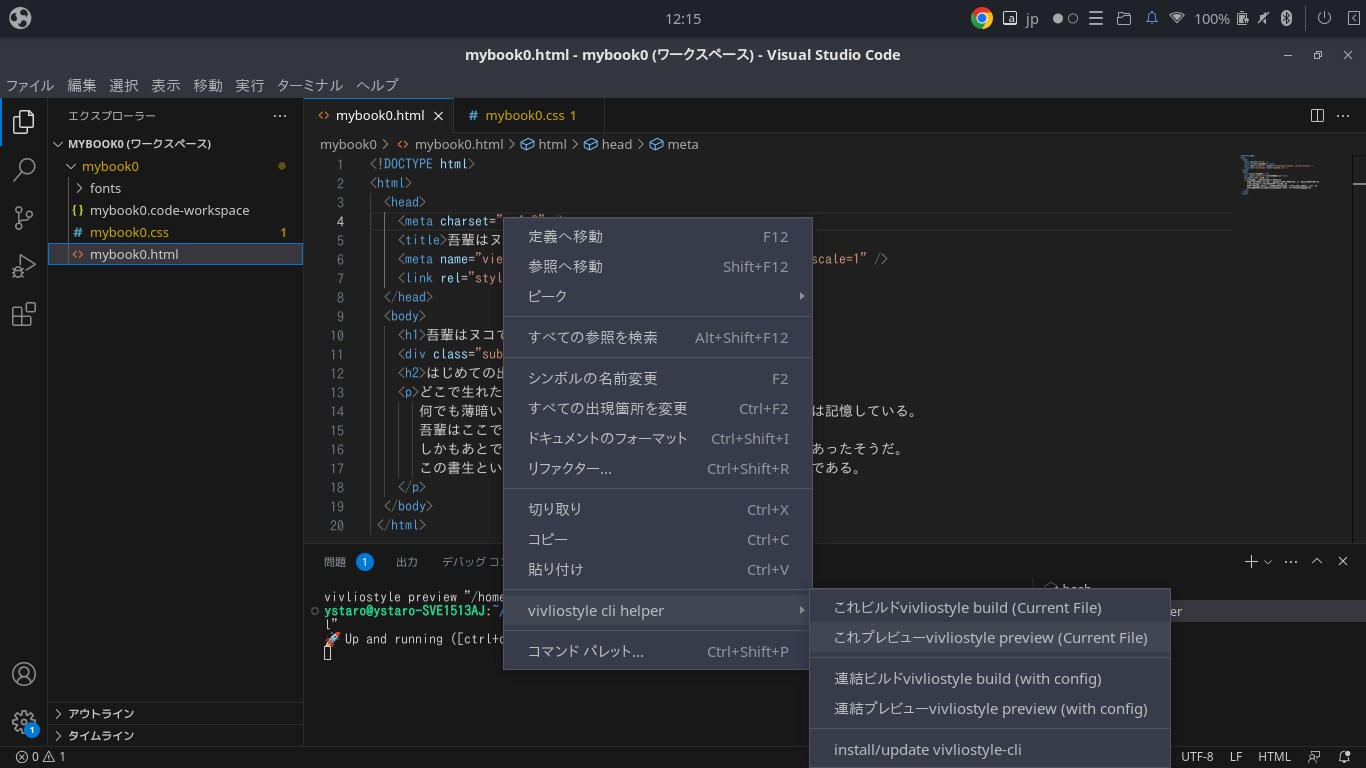This screenshot has width=1366, height=768.
Task: Click the editor minimap preview
Action: pos(1281,174)
